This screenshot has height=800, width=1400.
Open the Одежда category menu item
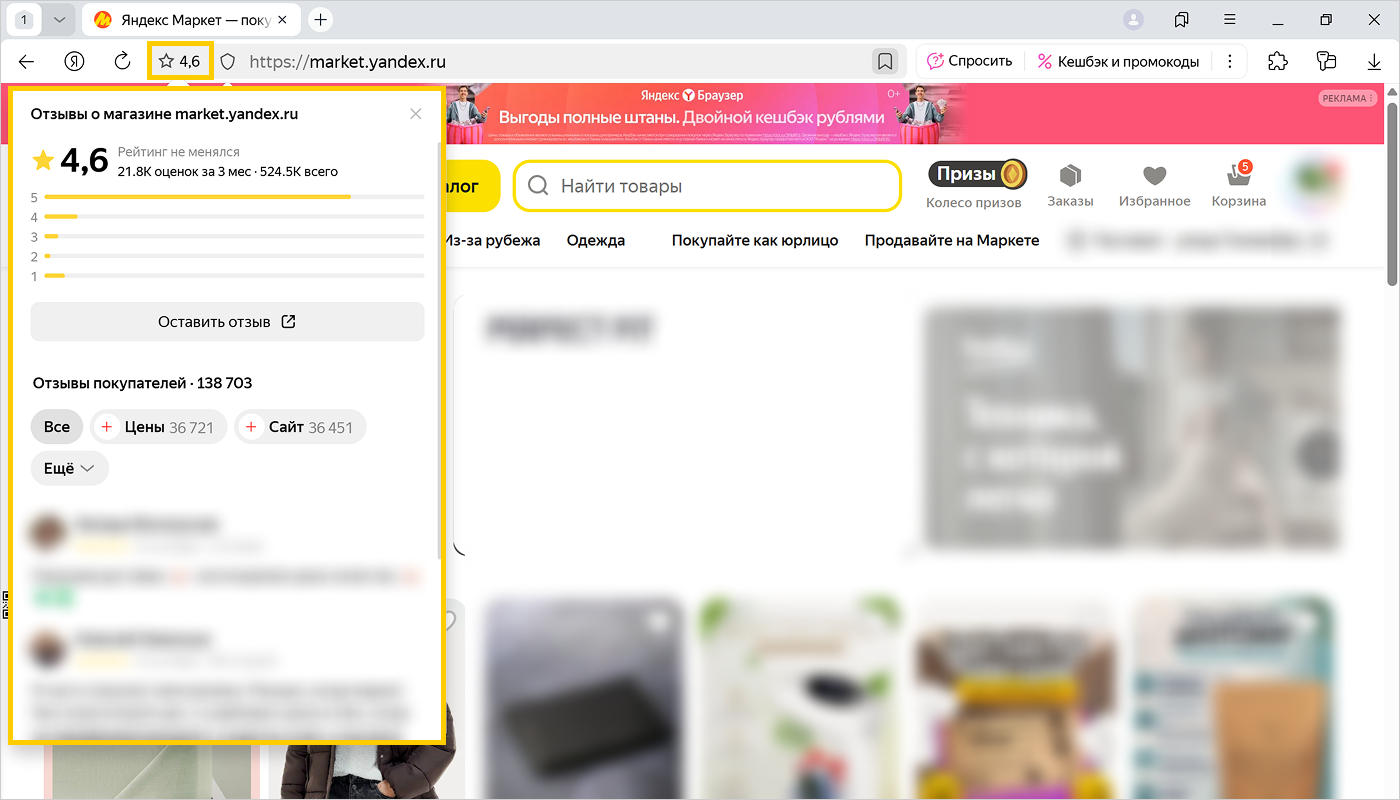595,240
